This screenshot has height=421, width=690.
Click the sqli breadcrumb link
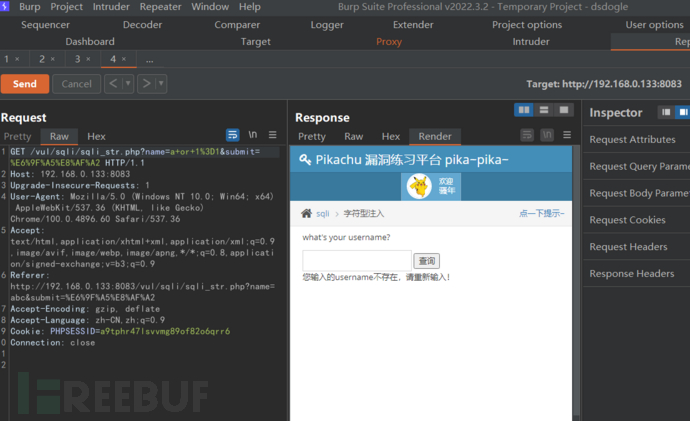[323, 213]
